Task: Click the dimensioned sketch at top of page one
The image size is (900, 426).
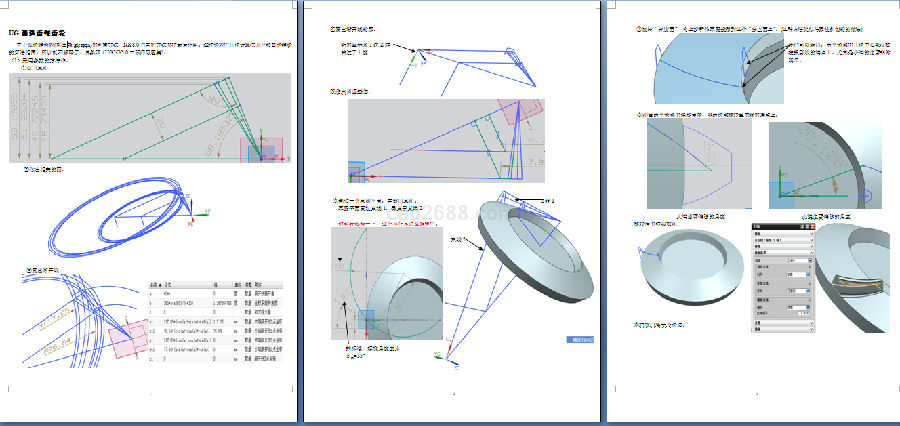Action: [150, 118]
